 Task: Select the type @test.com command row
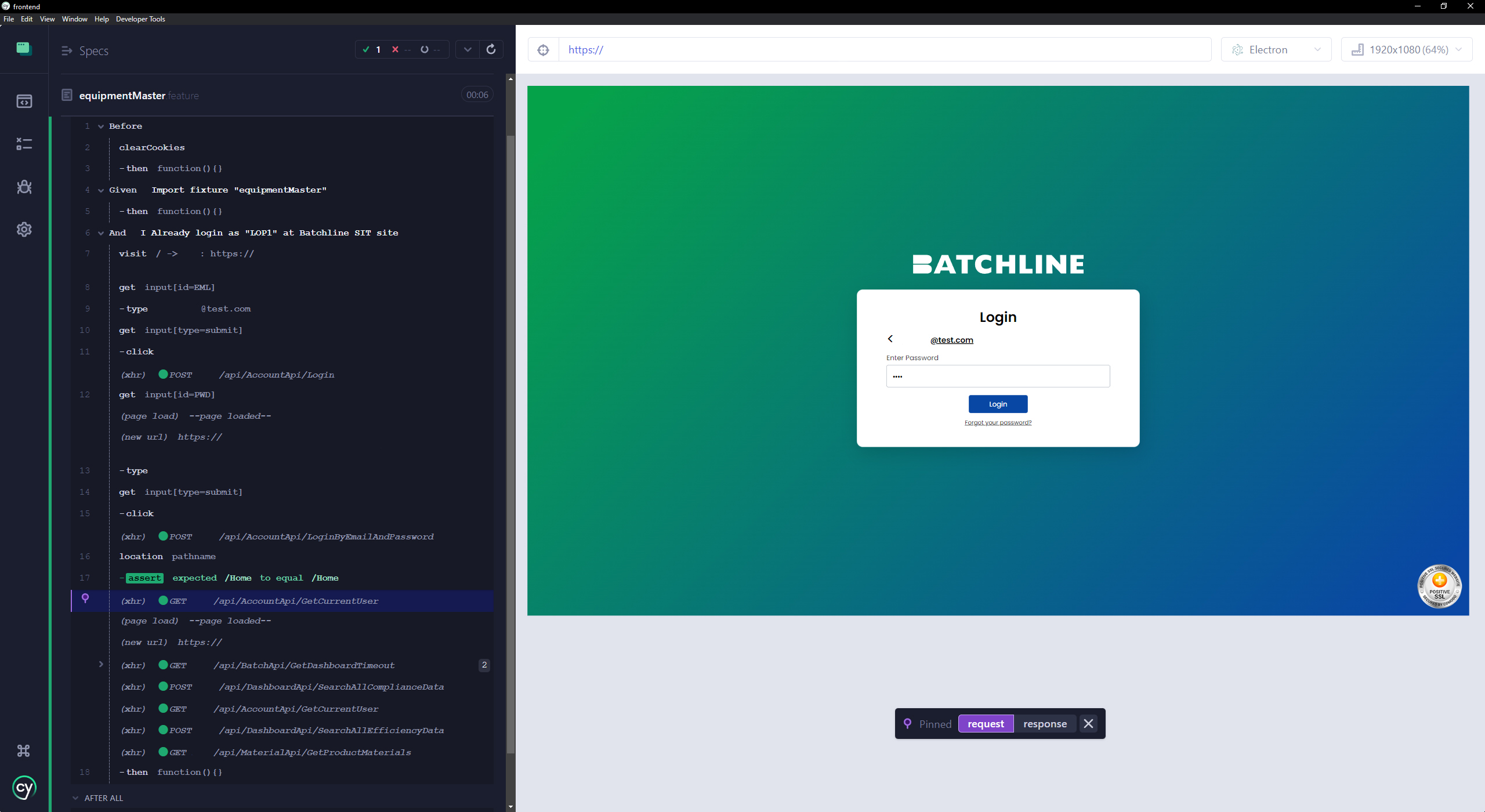click(x=282, y=309)
